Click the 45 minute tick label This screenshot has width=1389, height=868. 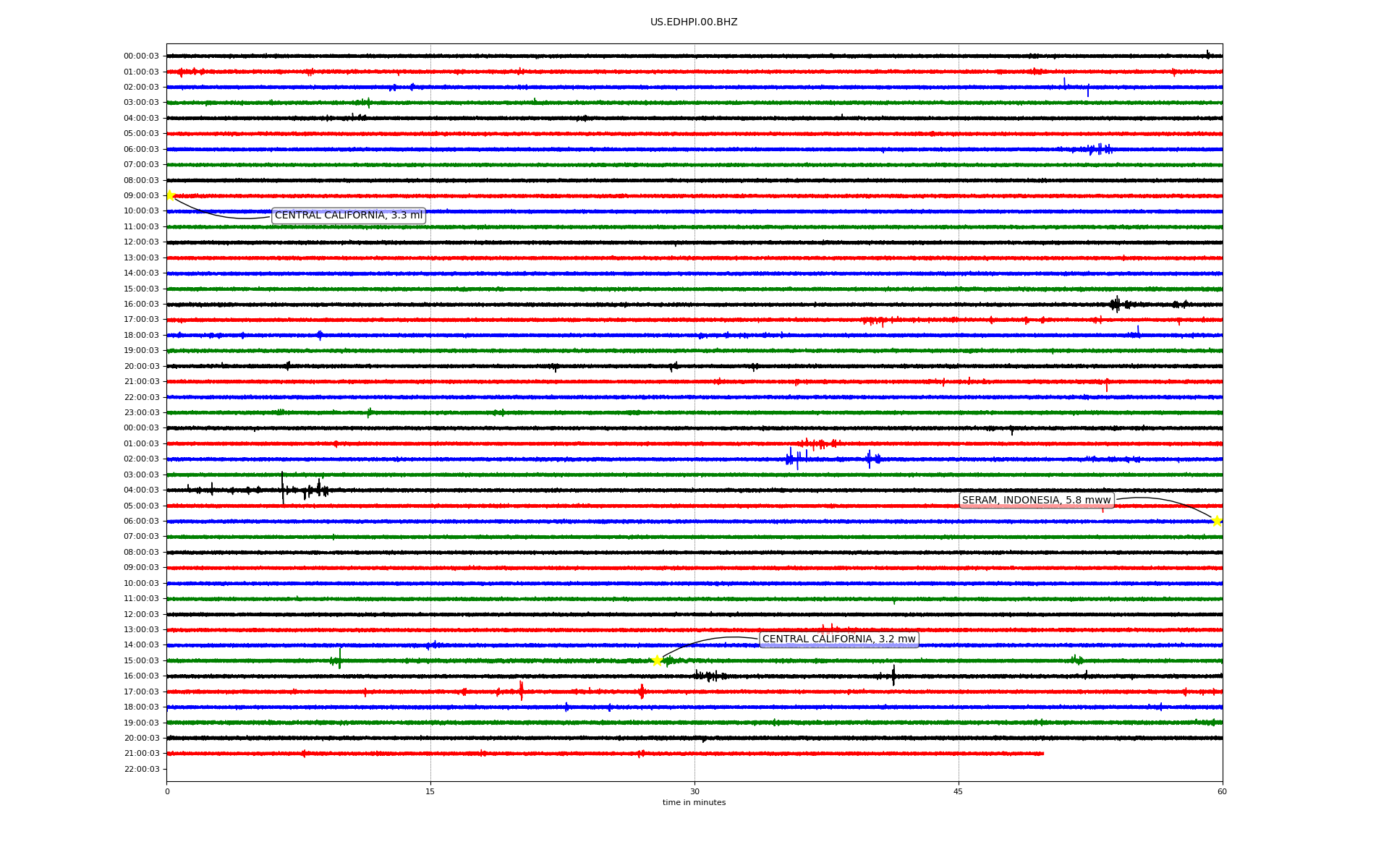point(959,791)
